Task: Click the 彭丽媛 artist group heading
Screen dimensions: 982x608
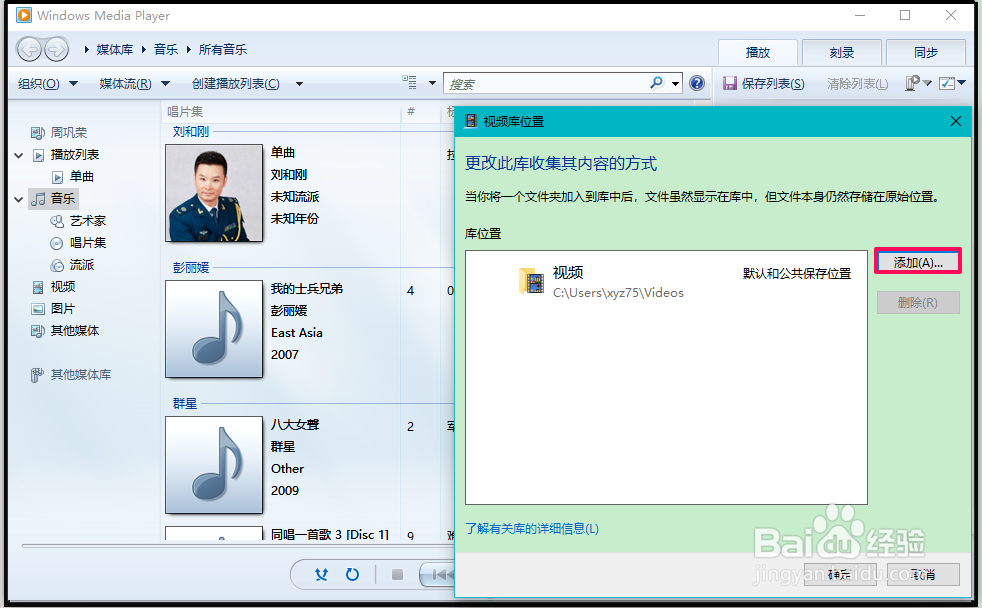Action: [x=190, y=267]
